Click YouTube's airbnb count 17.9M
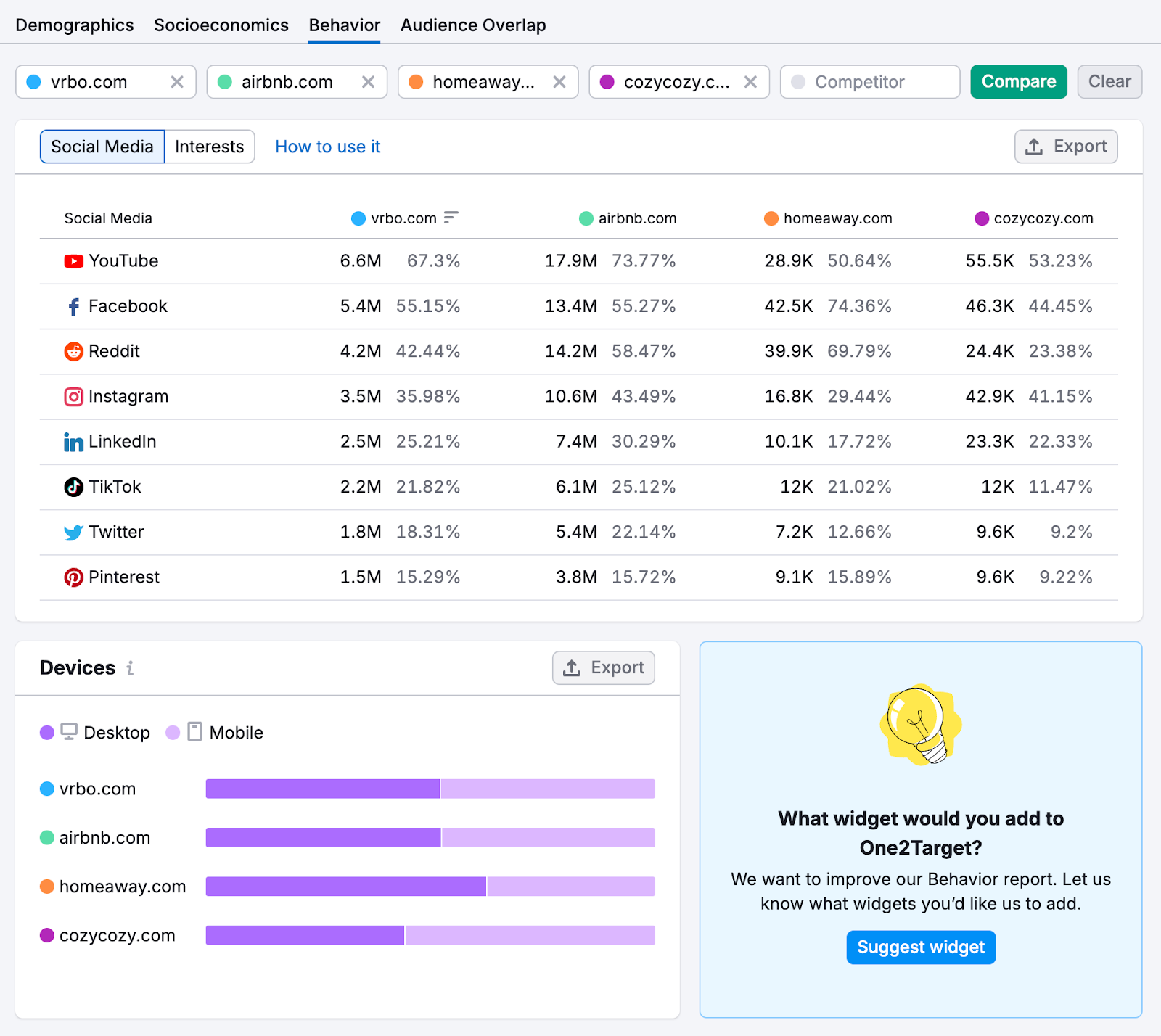1161x1036 pixels. pyautogui.click(x=571, y=261)
